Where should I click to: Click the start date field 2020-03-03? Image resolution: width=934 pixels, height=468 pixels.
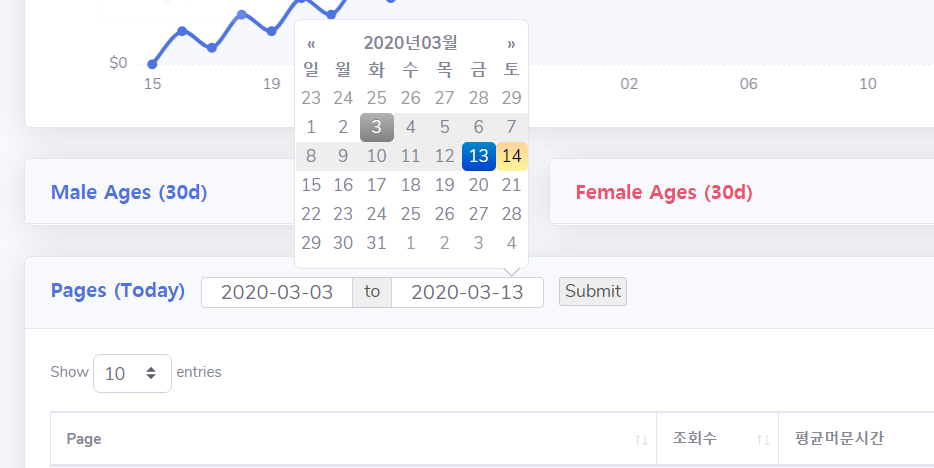point(277,292)
